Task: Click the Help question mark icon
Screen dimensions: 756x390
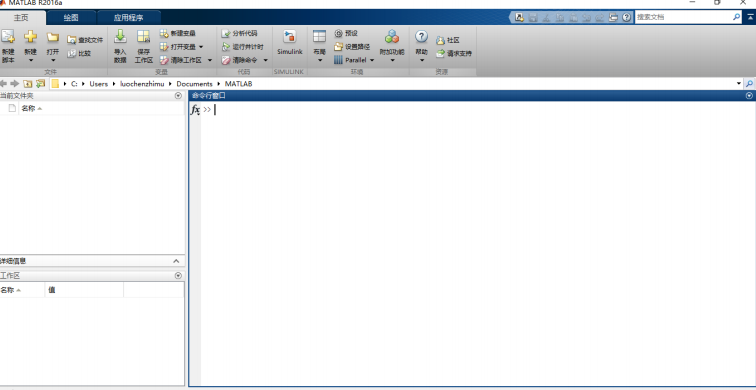Action: coord(421,37)
